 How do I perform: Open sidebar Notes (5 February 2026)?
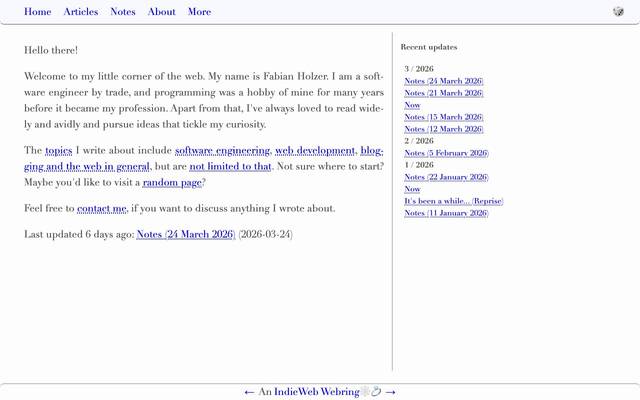pyautogui.click(x=447, y=153)
